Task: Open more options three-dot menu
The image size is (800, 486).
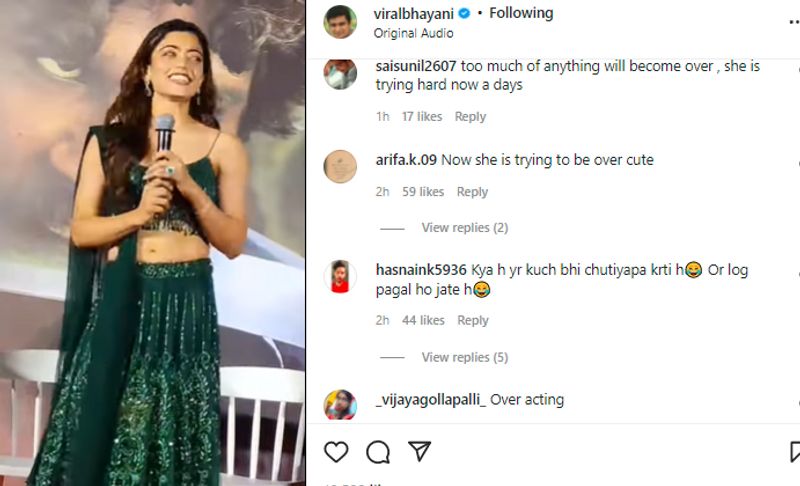Action: click(794, 22)
